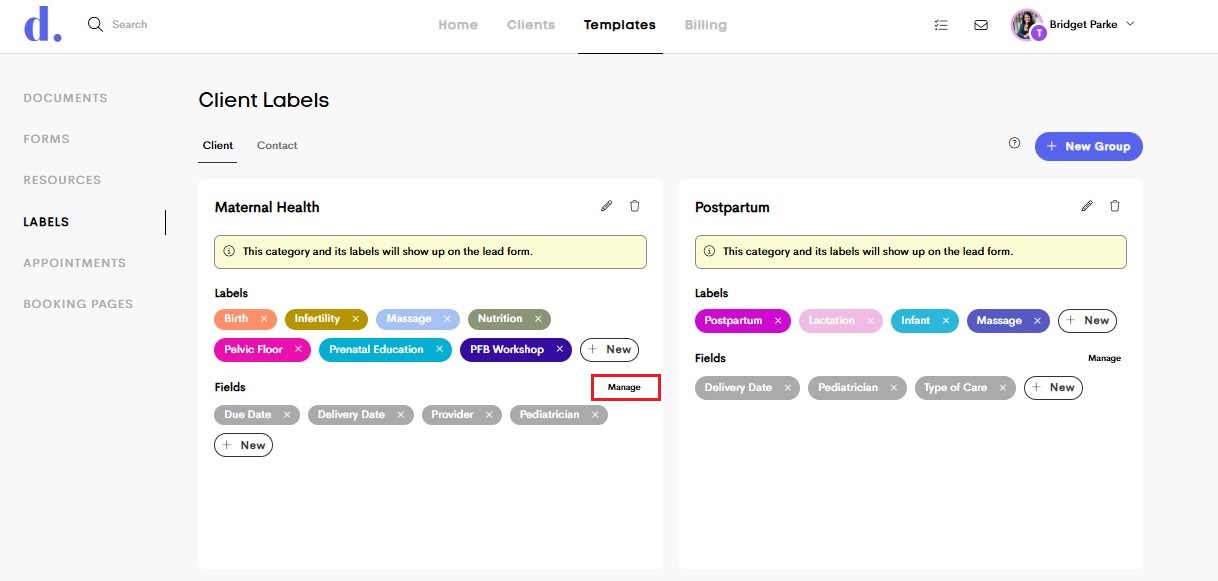Image resolution: width=1218 pixels, height=581 pixels.
Task: Expand the Bridget Parke account dropdown
Action: click(x=1130, y=24)
